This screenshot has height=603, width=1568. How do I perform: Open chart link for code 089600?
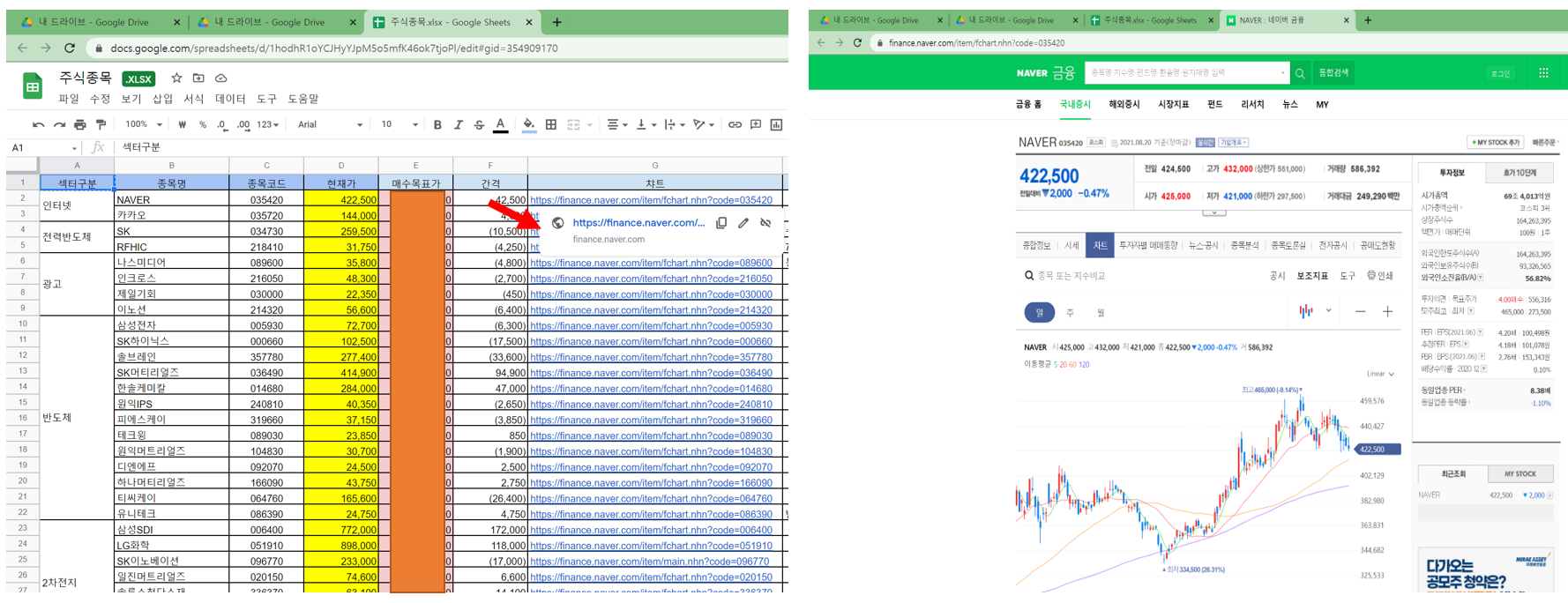click(x=651, y=263)
